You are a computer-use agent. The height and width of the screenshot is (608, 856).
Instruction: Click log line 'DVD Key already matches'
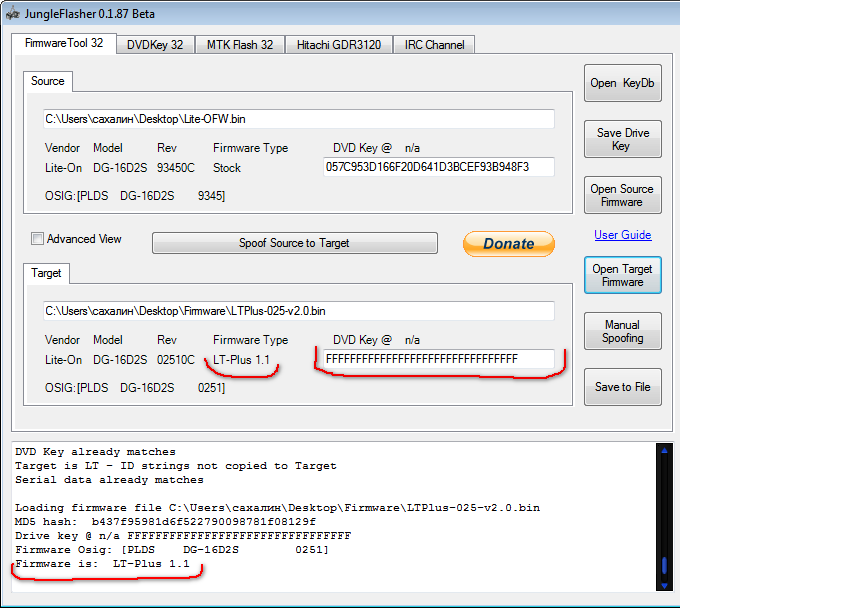tap(96, 452)
